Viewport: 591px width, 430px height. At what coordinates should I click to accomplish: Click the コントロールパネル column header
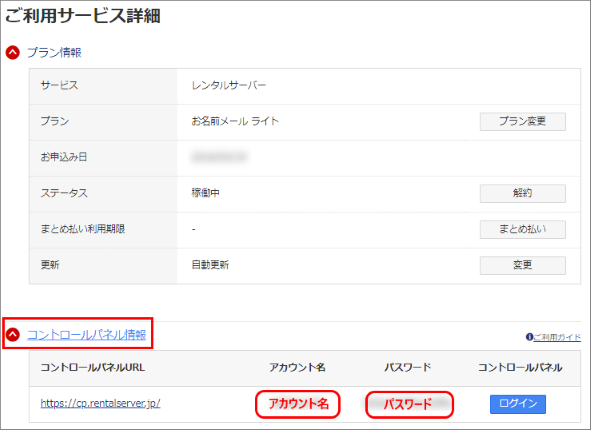click(x=520, y=367)
